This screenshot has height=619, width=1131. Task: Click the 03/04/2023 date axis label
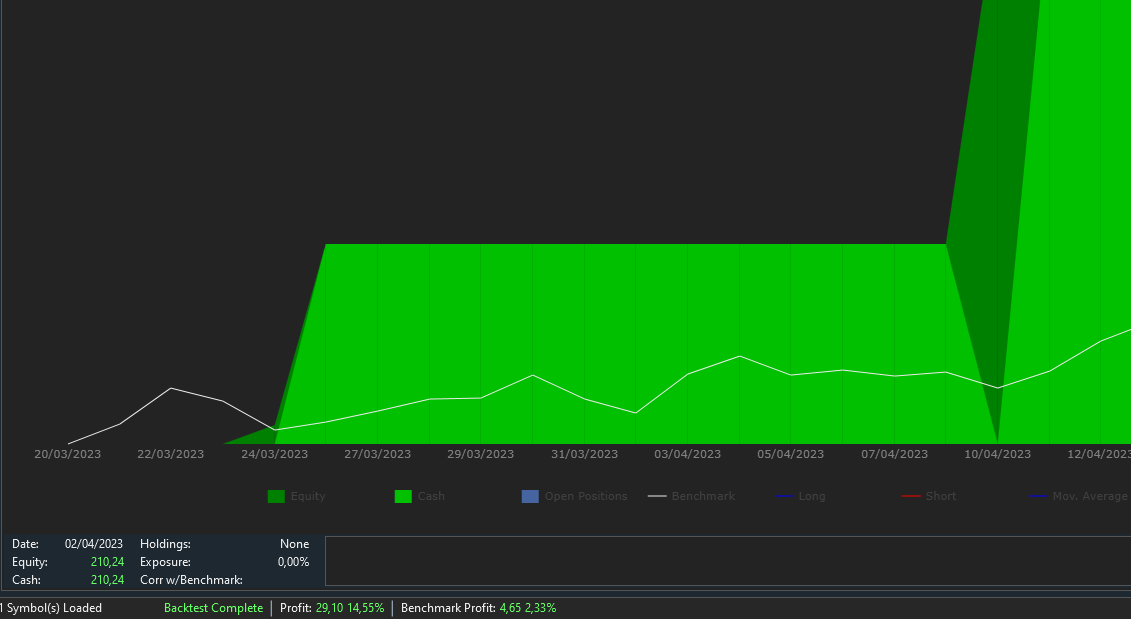[687, 454]
